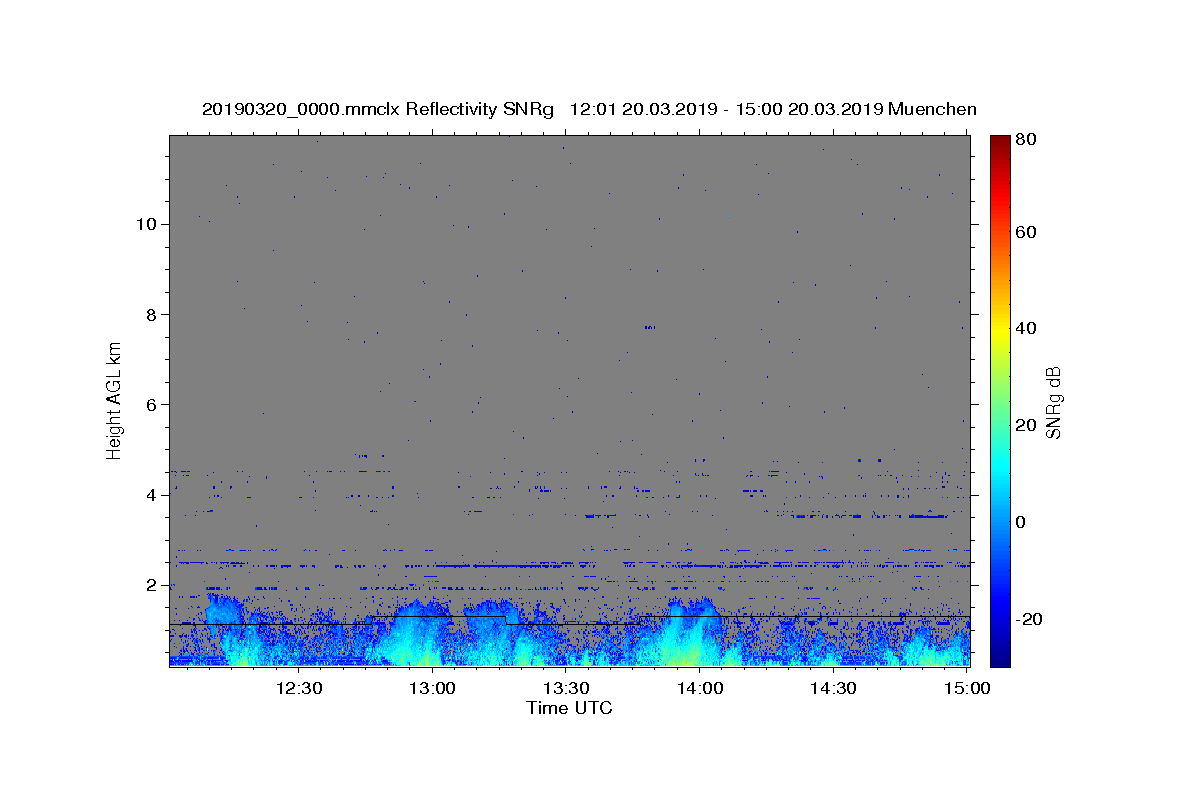Viewport: 1200px width, 800px height.
Task: Click the 13:30 time tick label
Action: pyautogui.click(x=565, y=688)
